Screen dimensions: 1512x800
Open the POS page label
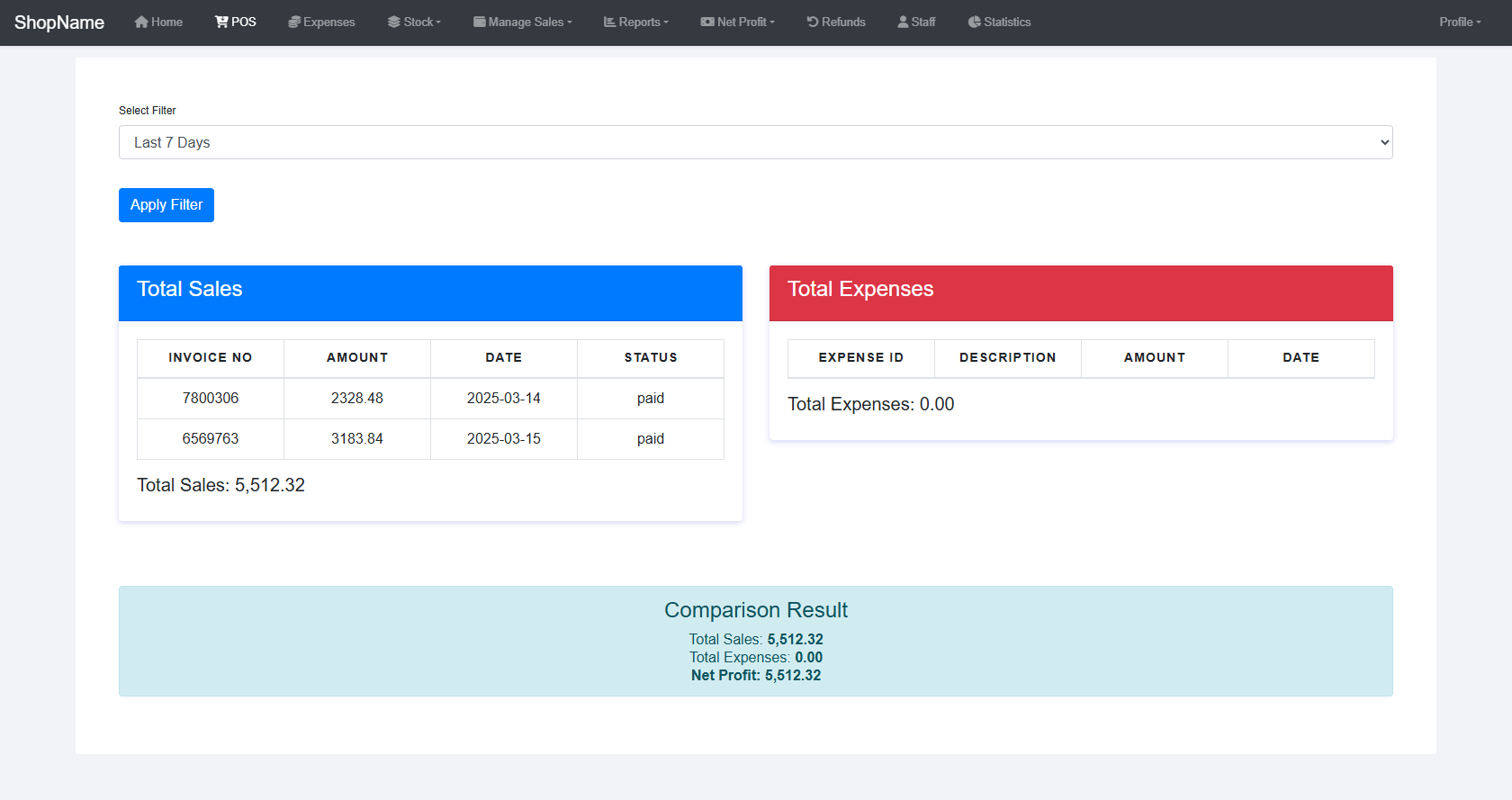tap(244, 22)
